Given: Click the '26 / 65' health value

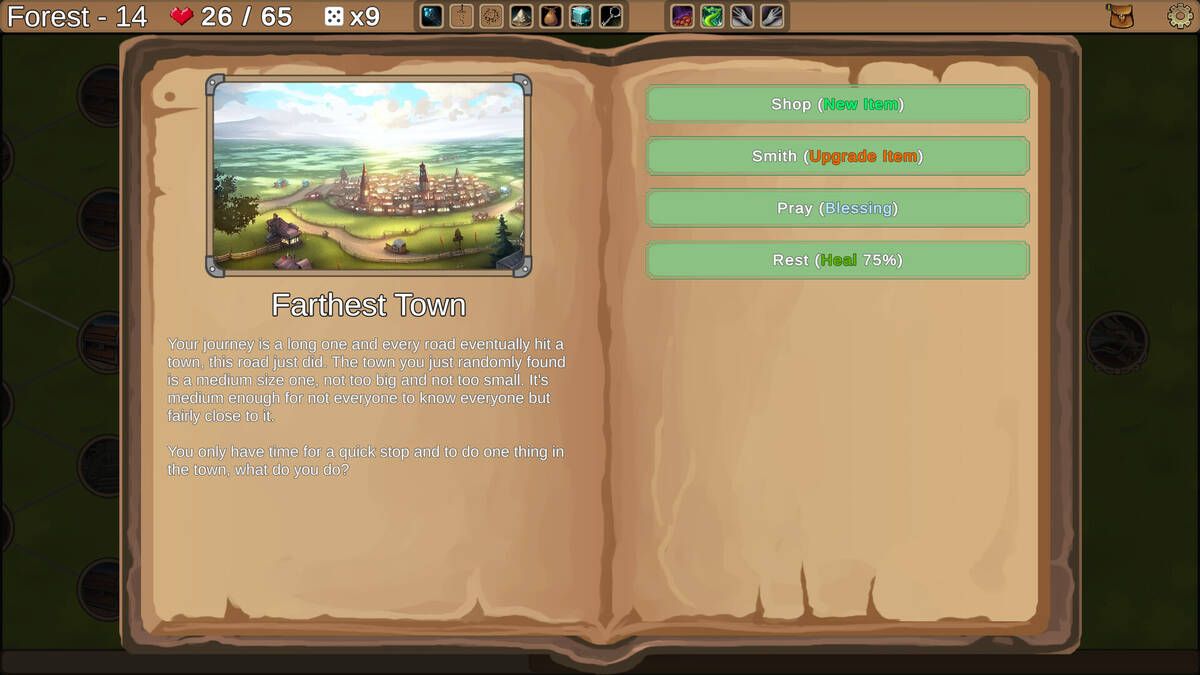Looking at the screenshot, I should [x=246, y=16].
